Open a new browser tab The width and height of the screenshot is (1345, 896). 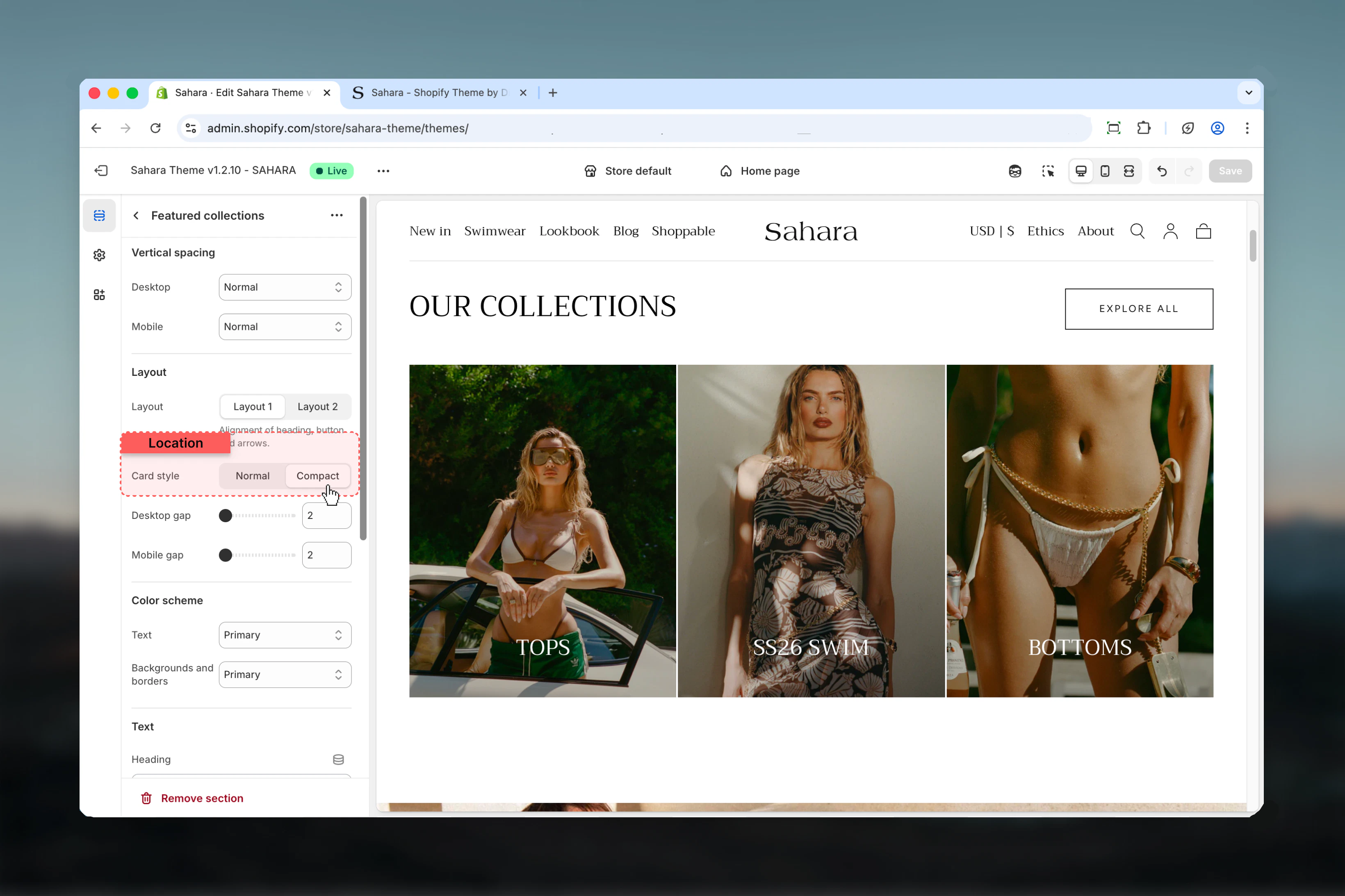pyautogui.click(x=553, y=93)
